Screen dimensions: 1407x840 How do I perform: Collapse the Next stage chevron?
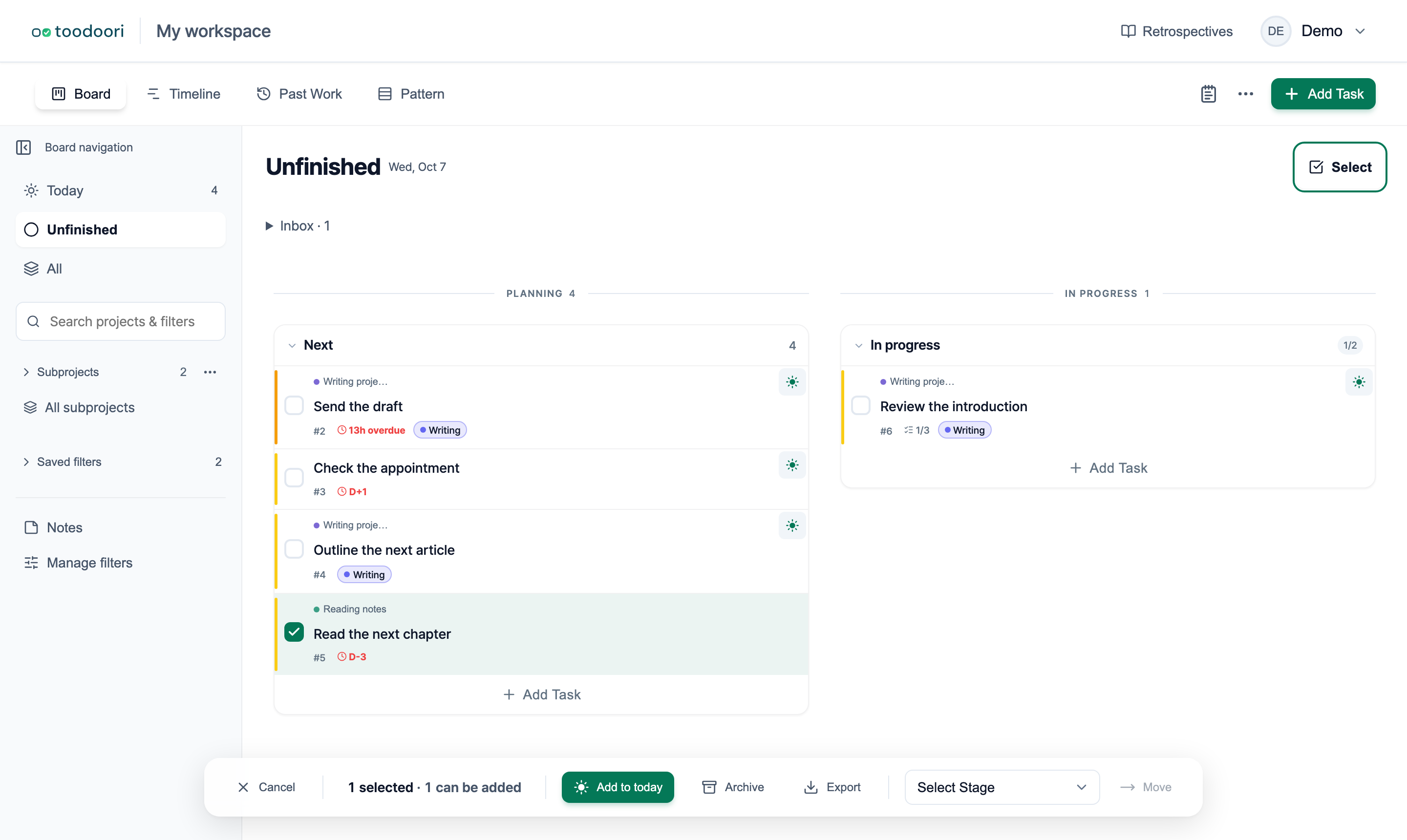point(292,345)
